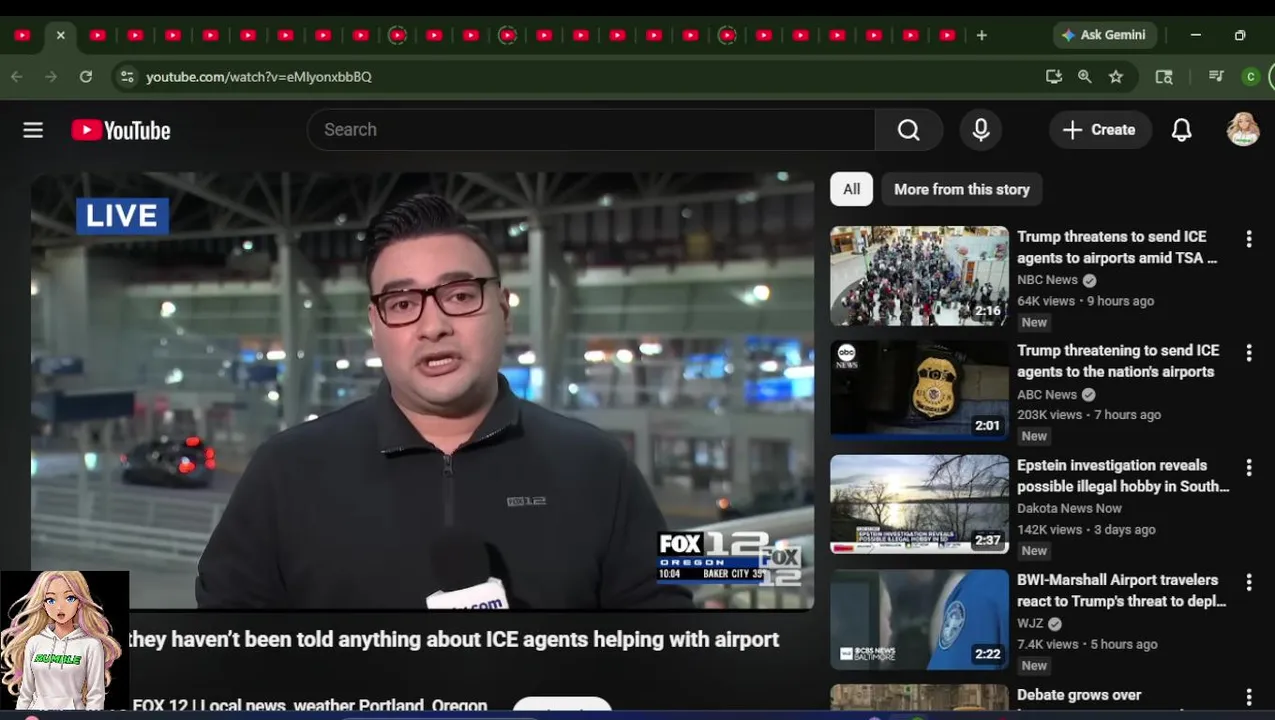Click the Create button

coord(1099,130)
